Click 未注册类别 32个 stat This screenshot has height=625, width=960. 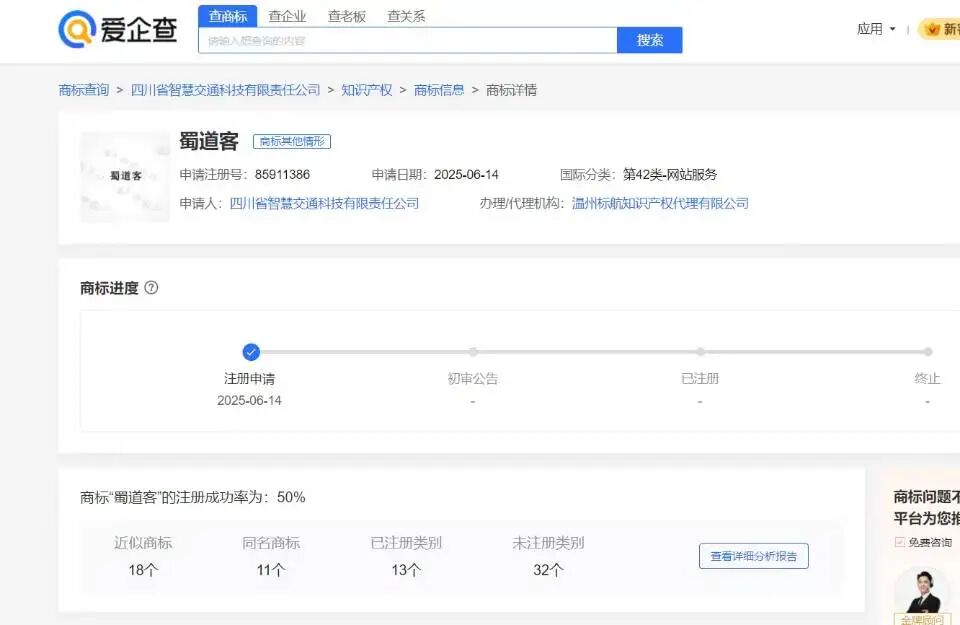point(548,556)
